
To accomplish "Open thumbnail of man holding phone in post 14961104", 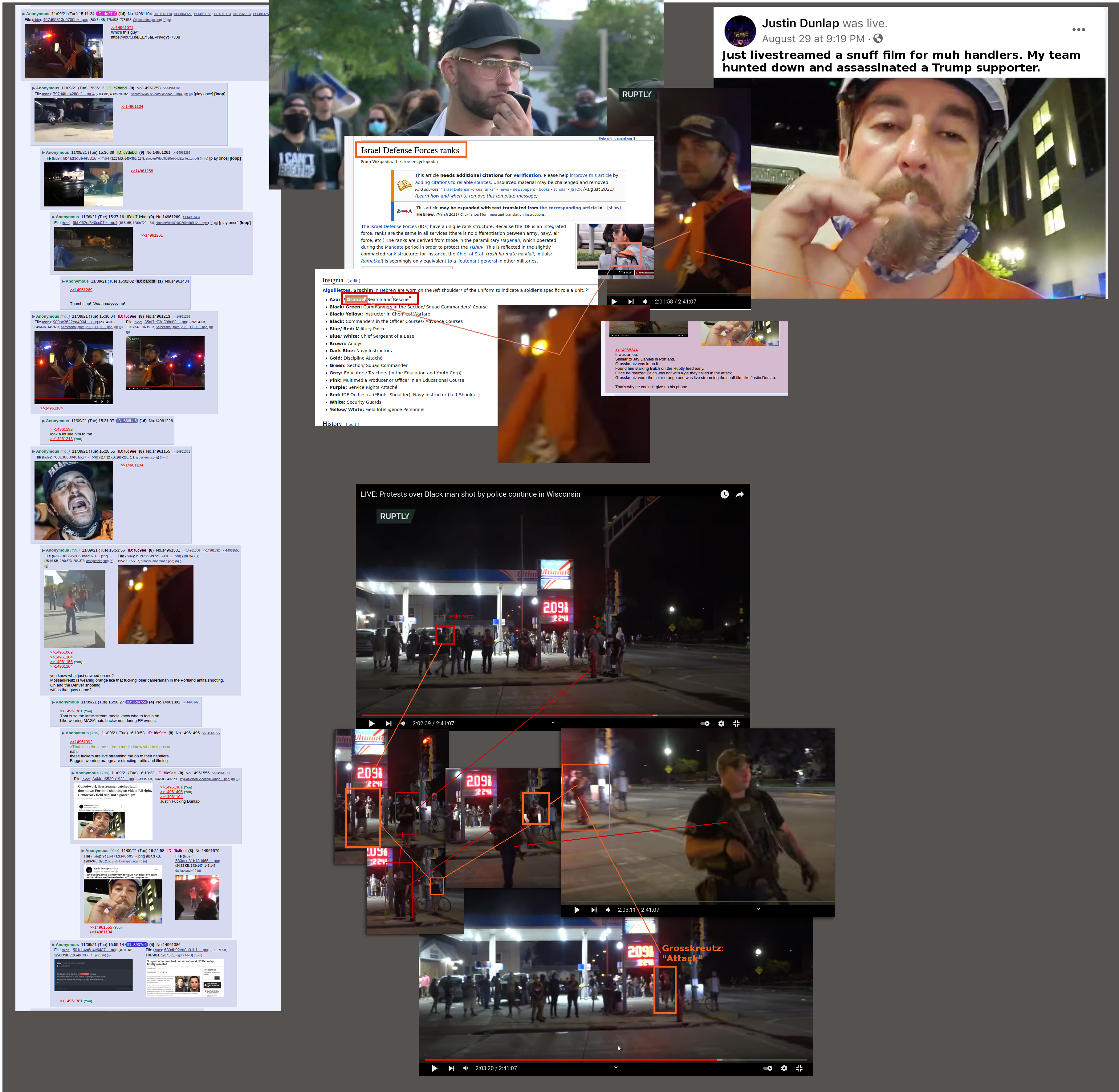I will pos(64,51).
